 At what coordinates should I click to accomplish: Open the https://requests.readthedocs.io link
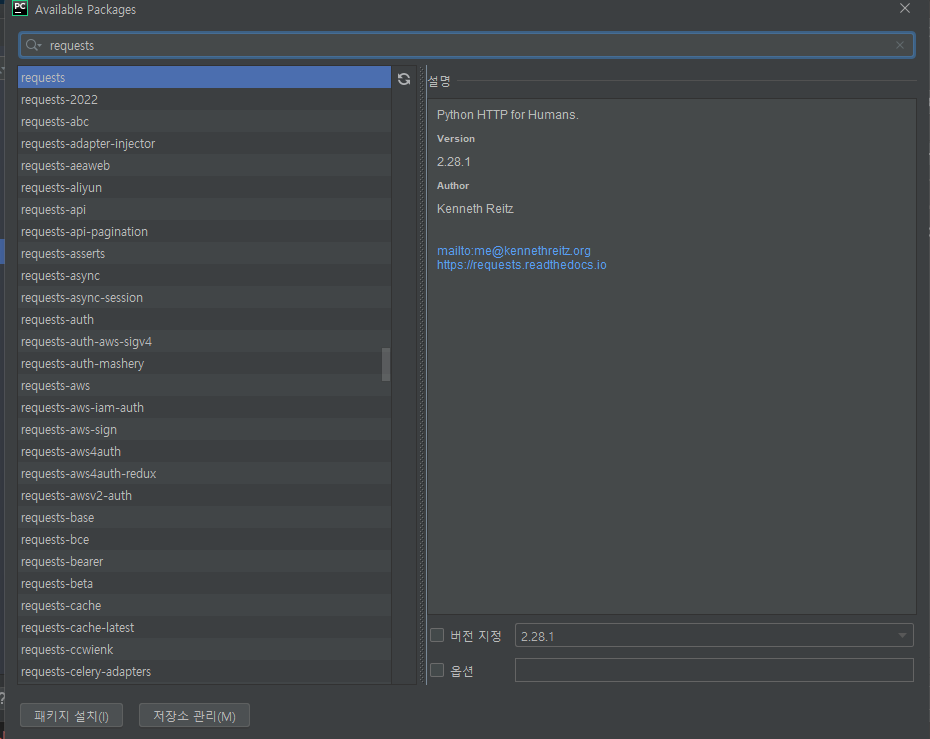521,265
